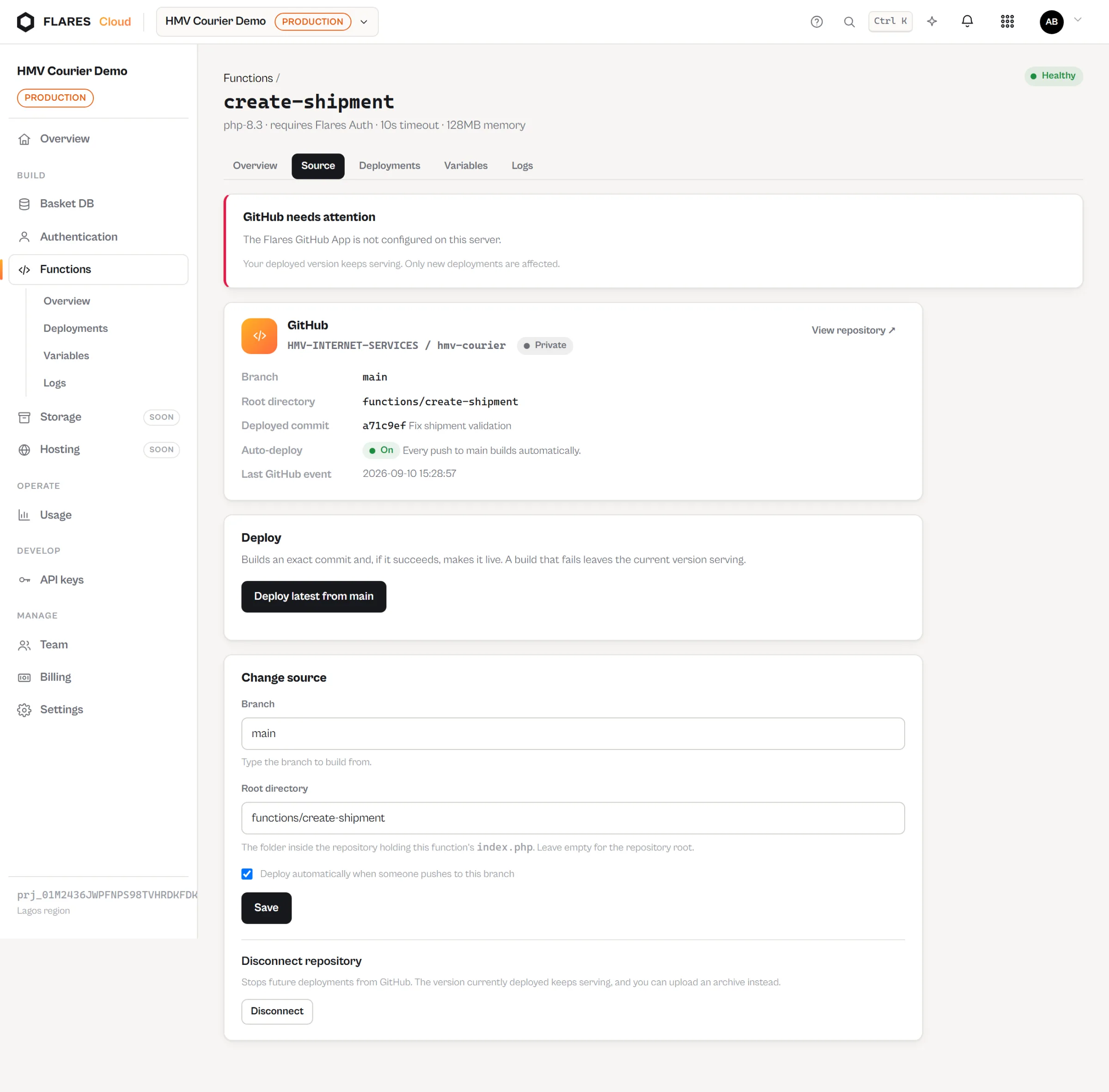This screenshot has width=1109, height=1092.
Task: Click the project ID prj_01M2436 text
Action: click(x=107, y=895)
